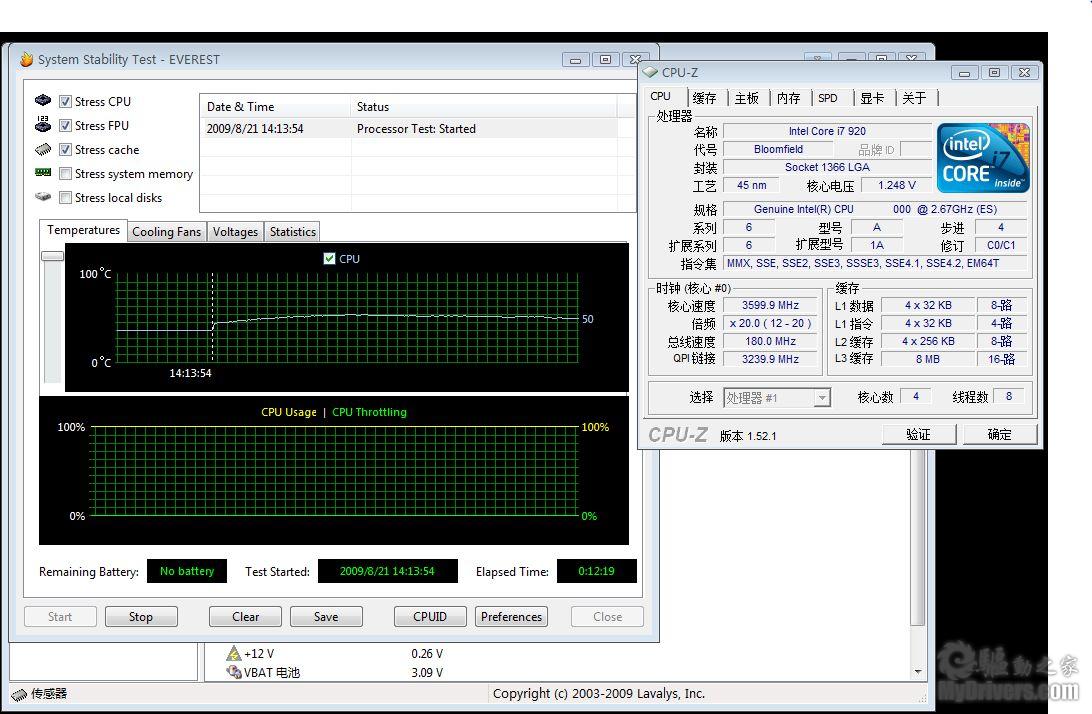Click the +12 V warning icon

pyautogui.click(x=233, y=653)
